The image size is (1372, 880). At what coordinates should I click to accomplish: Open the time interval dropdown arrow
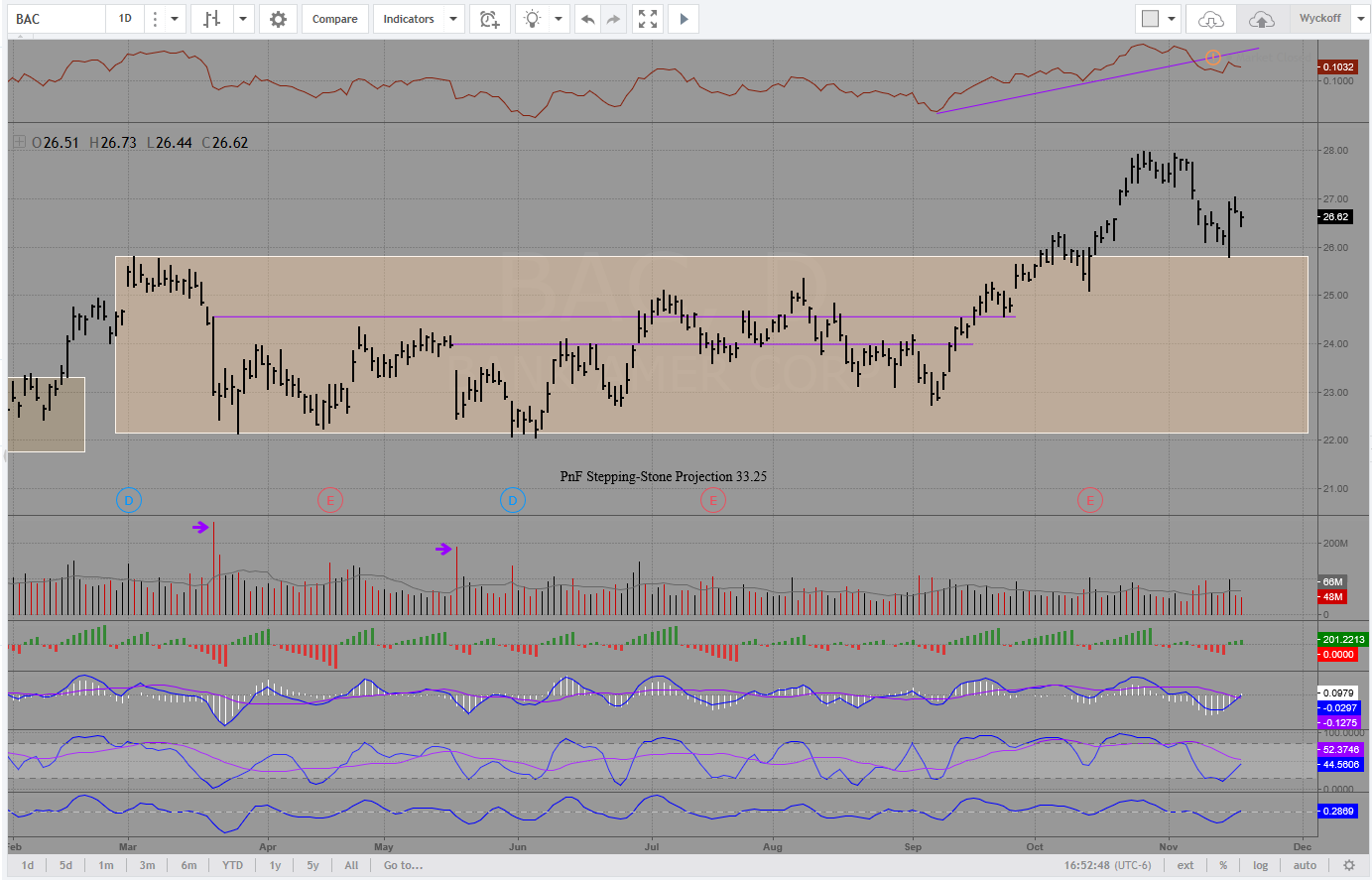click(175, 19)
